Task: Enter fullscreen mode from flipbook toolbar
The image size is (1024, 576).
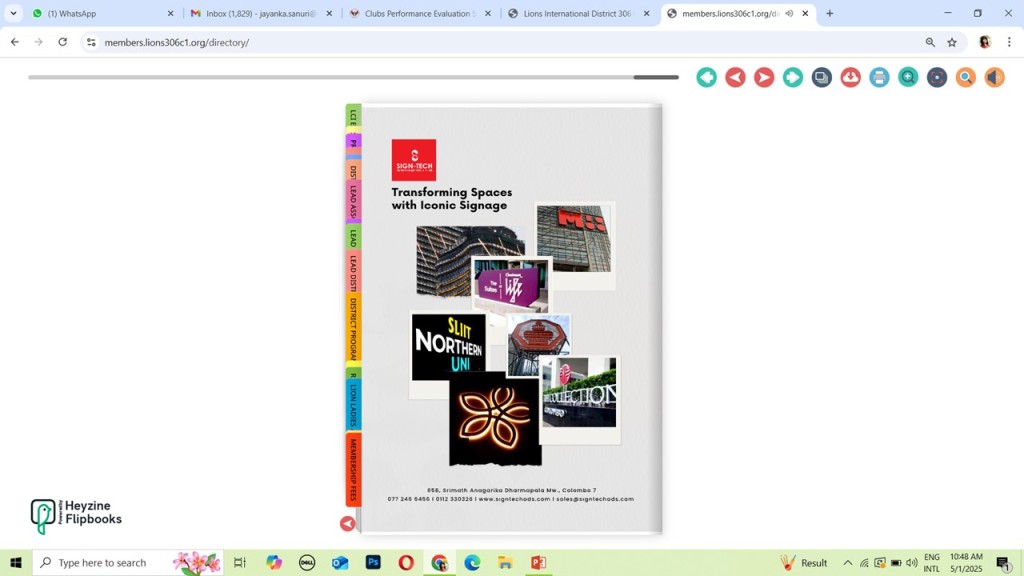Action: 936,77
